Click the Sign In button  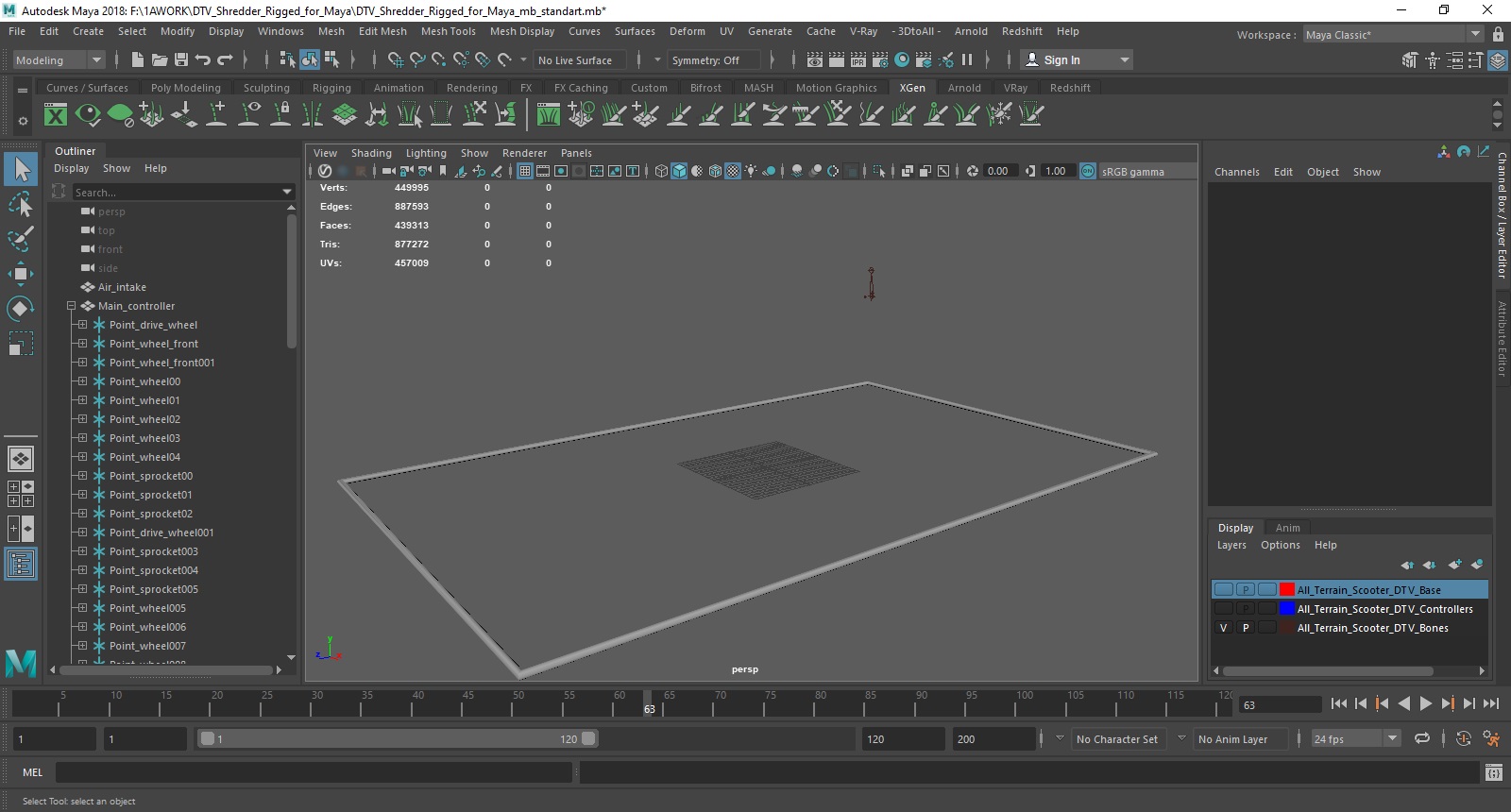tap(1076, 59)
